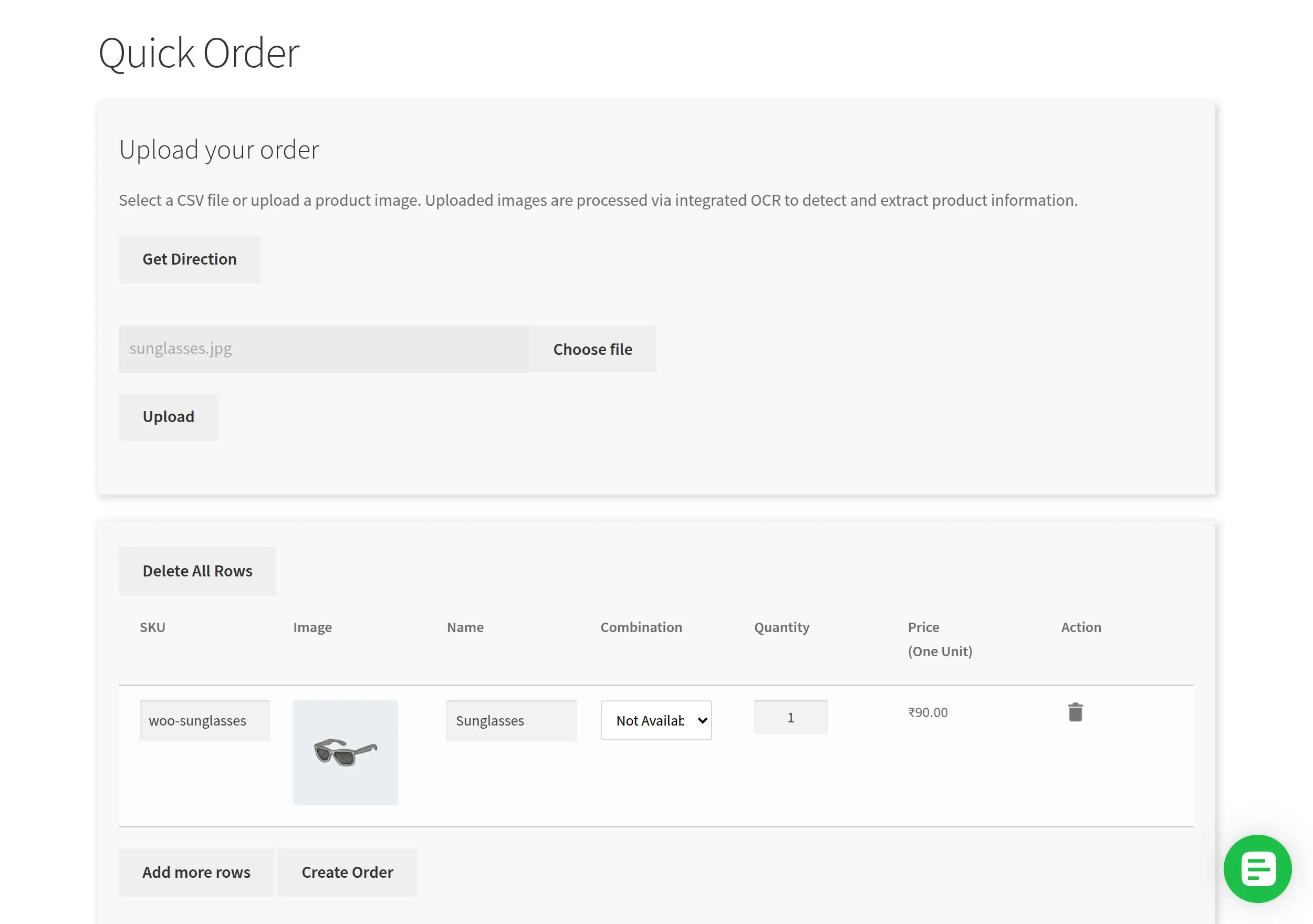Click the SKU column header
The image size is (1313, 924).
(x=152, y=627)
